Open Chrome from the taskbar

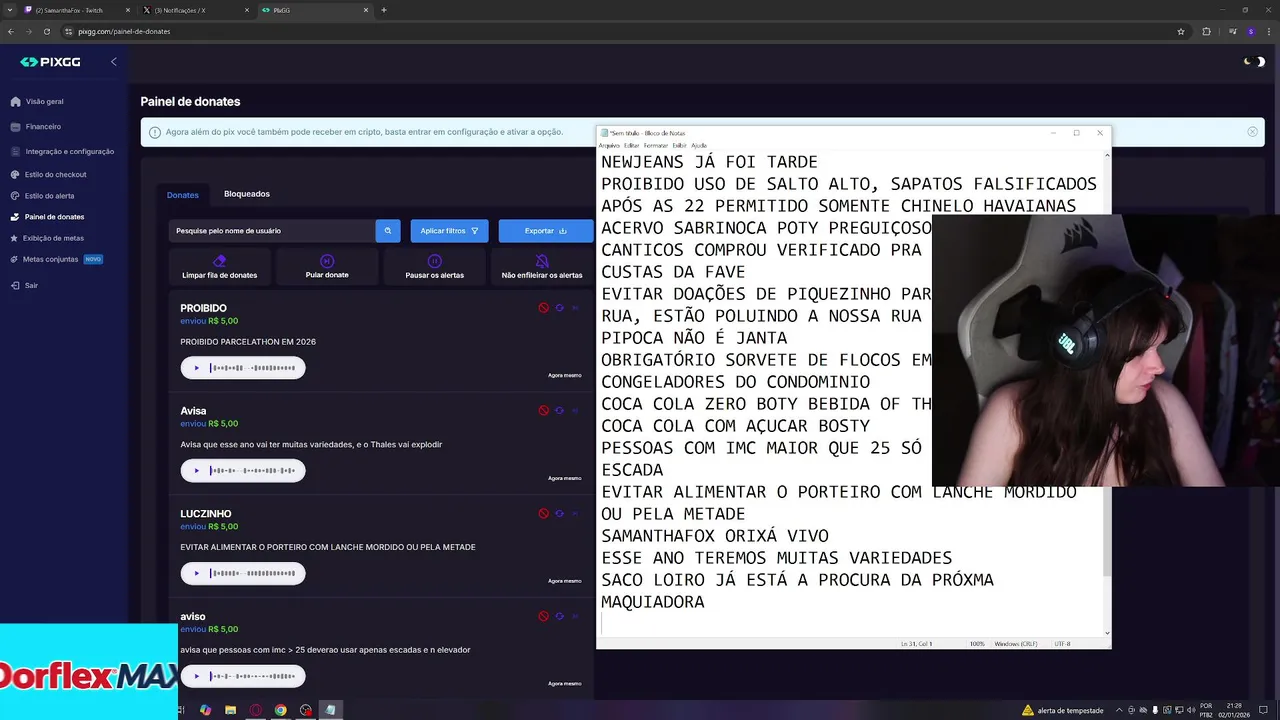281,710
